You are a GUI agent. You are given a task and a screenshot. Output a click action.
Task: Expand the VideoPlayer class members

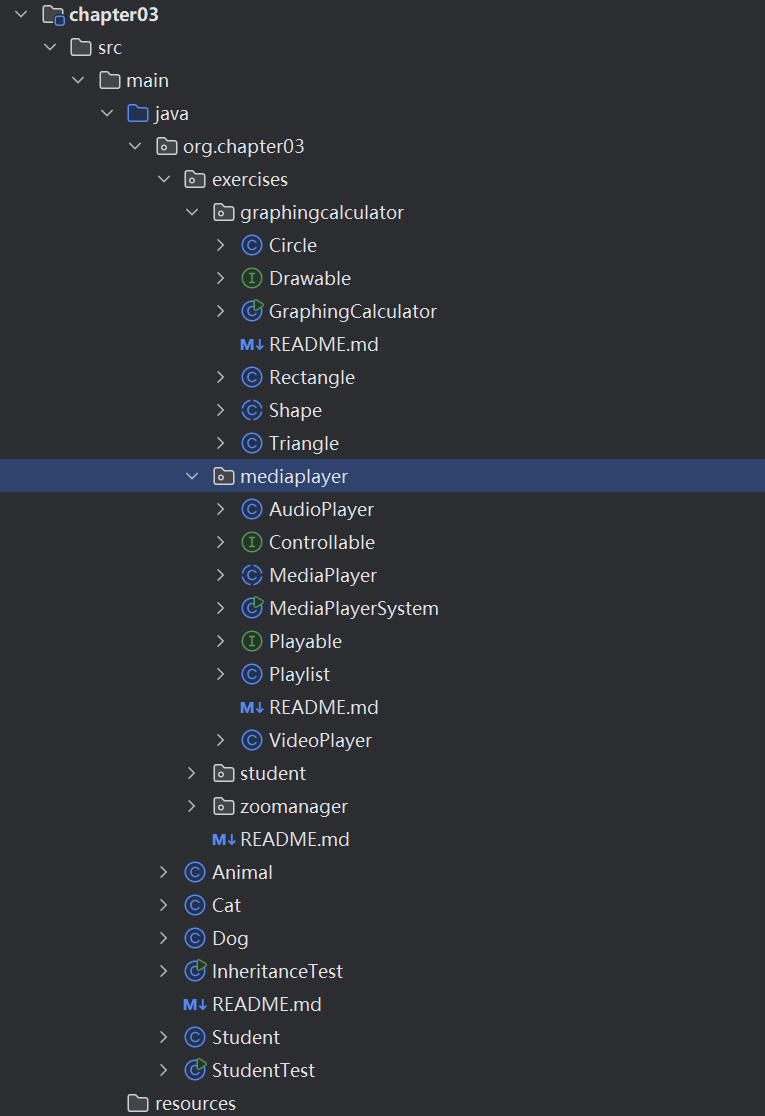coord(221,740)
